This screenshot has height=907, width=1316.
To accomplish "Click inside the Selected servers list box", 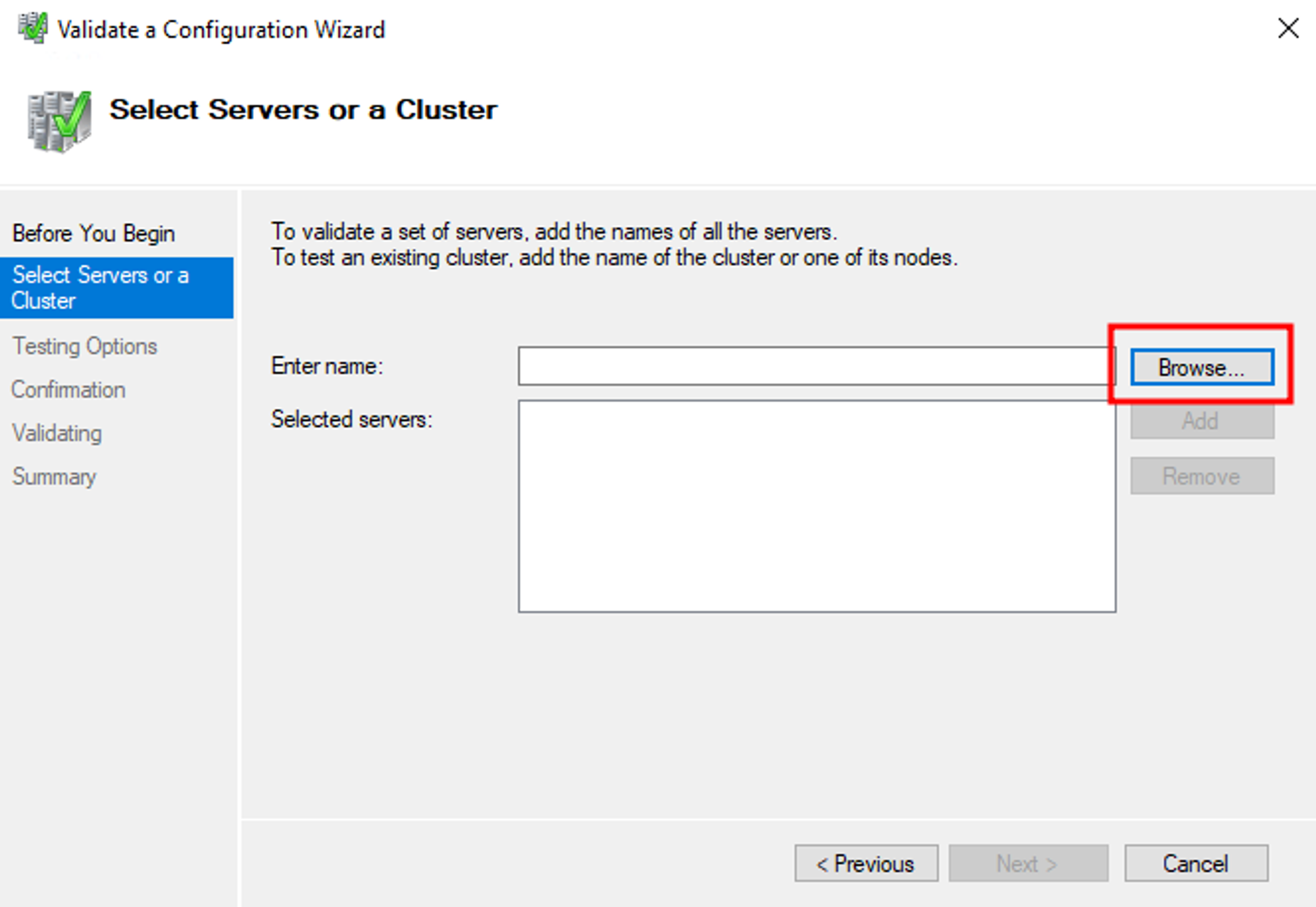I will (816, 506).
